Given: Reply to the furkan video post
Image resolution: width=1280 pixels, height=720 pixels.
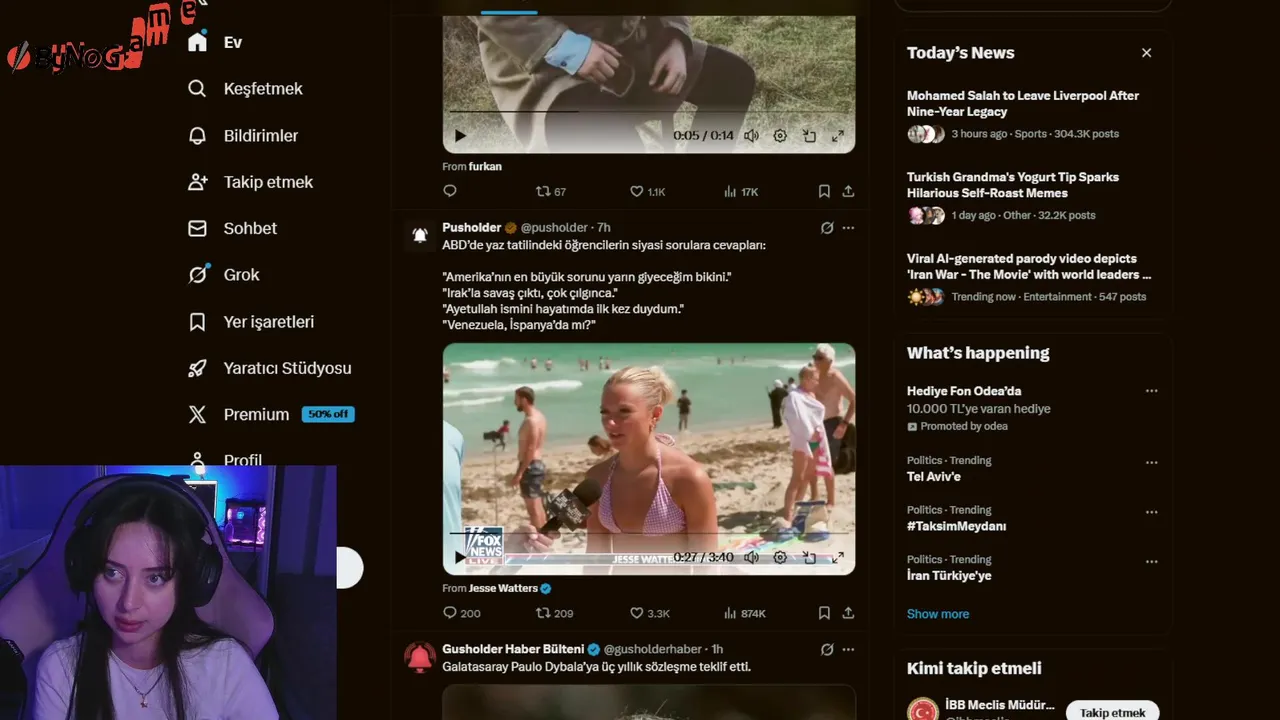Looking at the screenshot, I should 450,191.
